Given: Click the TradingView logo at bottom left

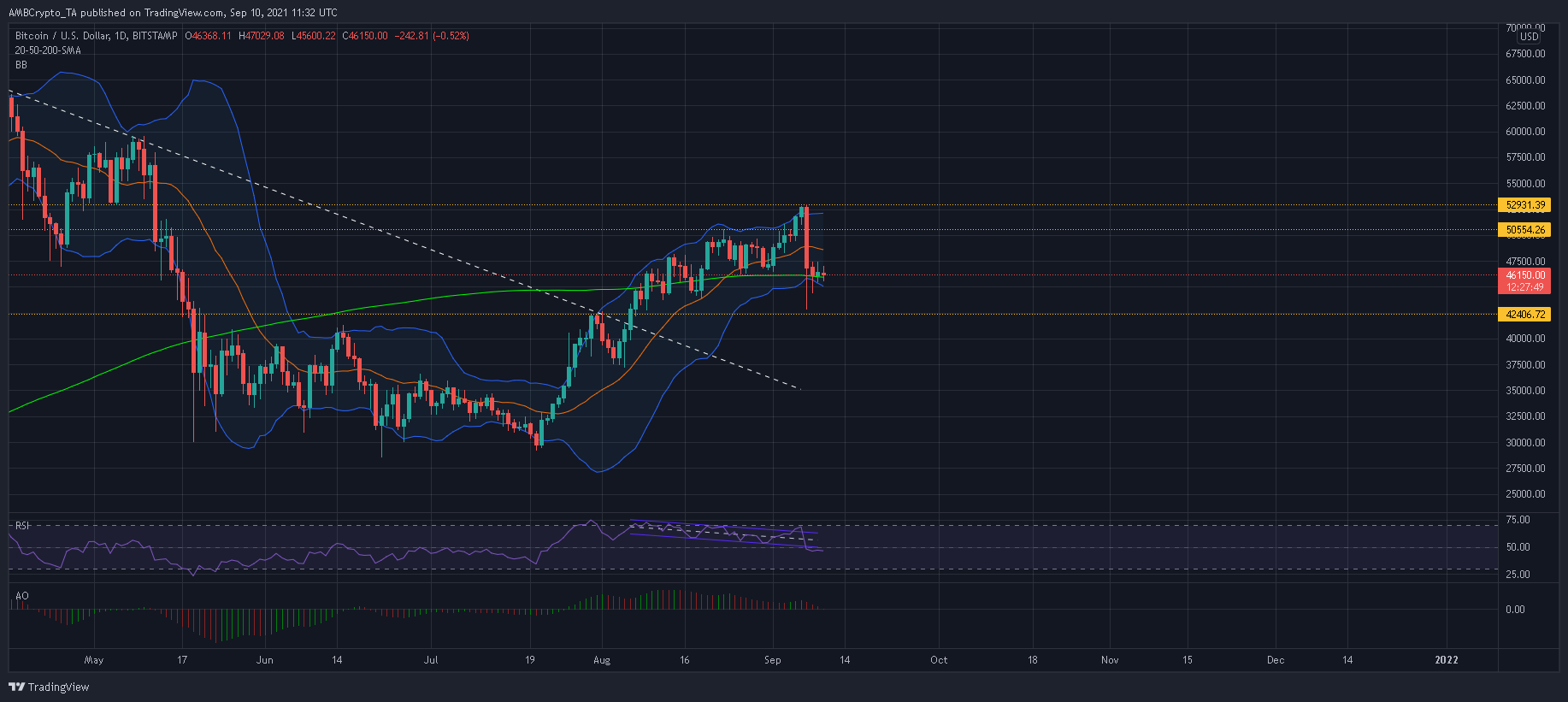Looking at the screenshot, I should click(x=49, y=687).
